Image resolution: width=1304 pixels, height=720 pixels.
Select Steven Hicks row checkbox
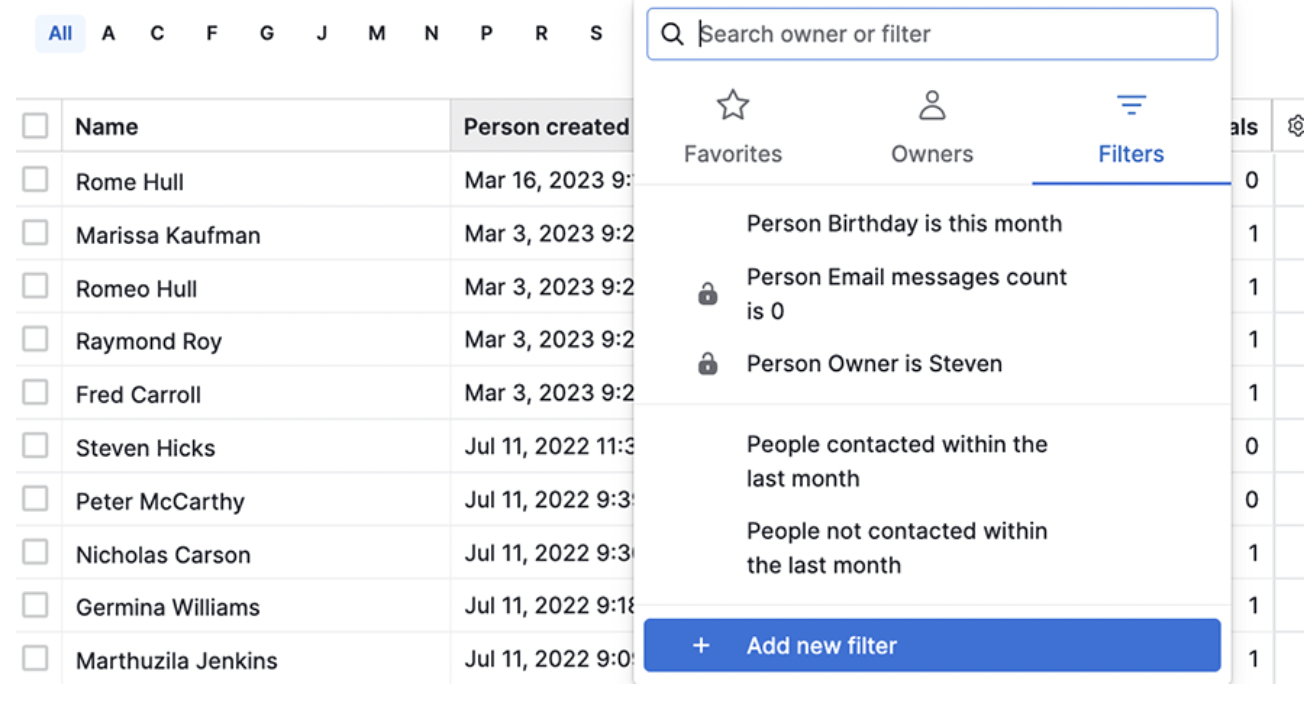[x=35, y=446]
